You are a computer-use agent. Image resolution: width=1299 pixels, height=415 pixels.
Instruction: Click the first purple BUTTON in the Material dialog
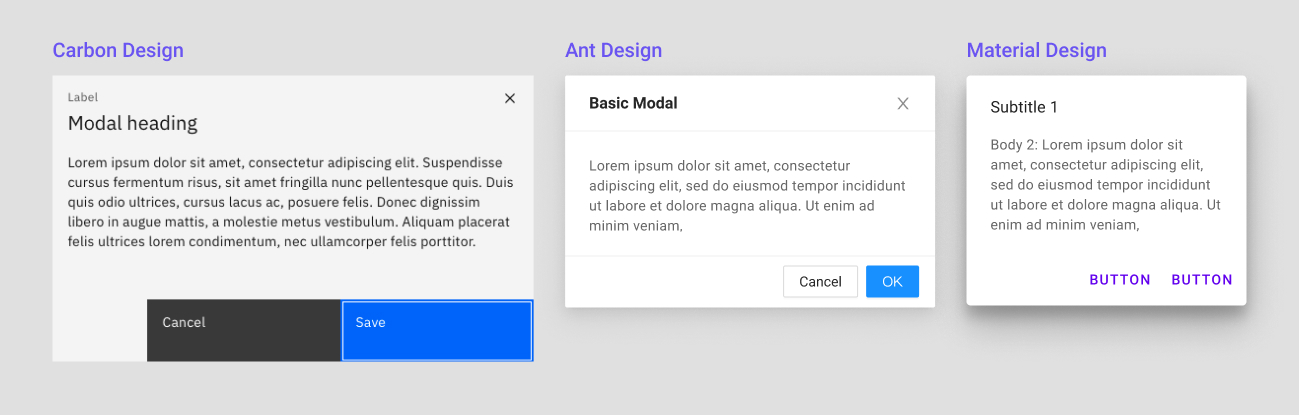pyautogui.click(x=1120, y=280)
